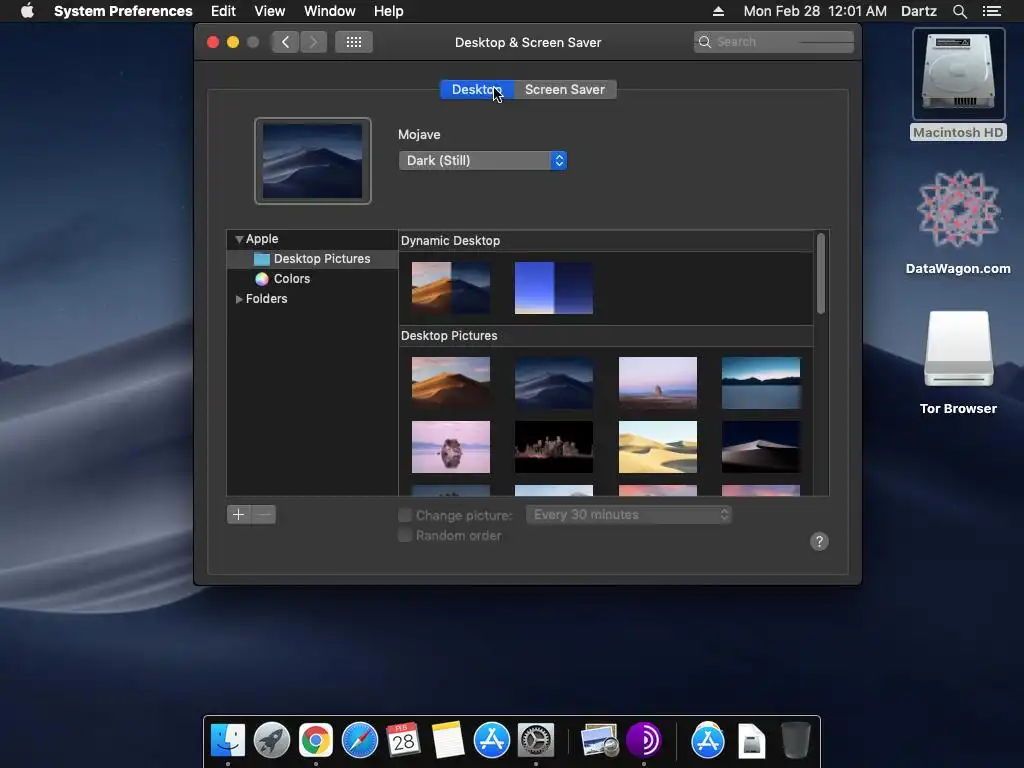Image resolution: width=1024 pixels, height=768 pixels.
Task: Open Launchpad rocket icon in Dock
Action: 272,740
